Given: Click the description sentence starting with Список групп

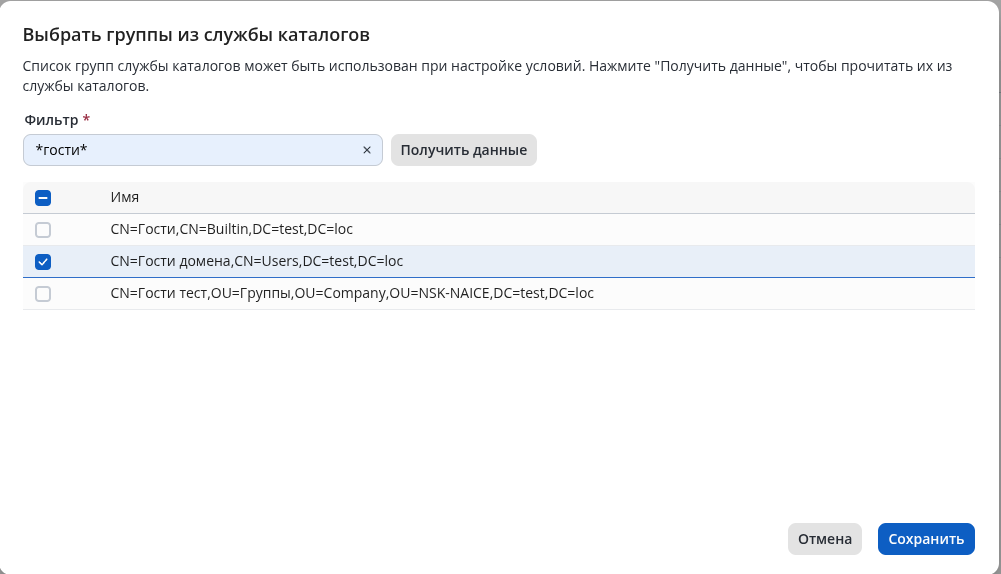Looking at the screenshot, I should [x=300, y=66].
